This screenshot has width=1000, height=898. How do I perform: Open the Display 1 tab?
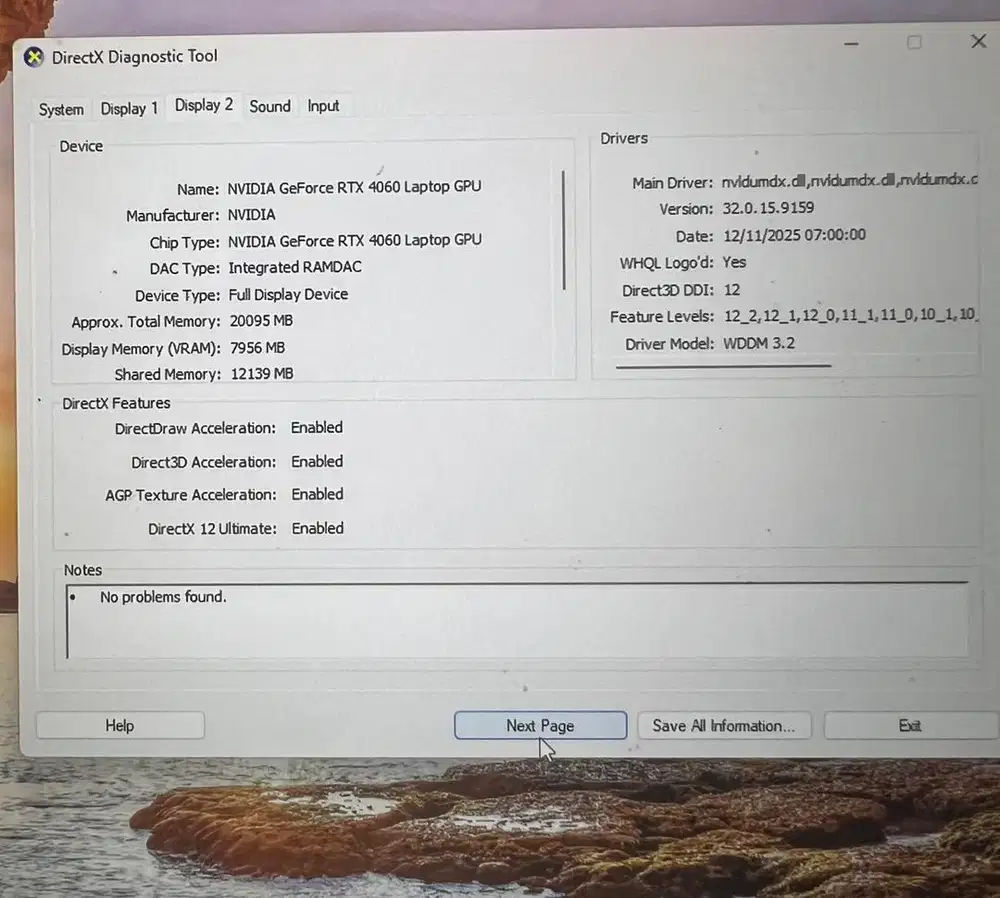click(129, 108)
